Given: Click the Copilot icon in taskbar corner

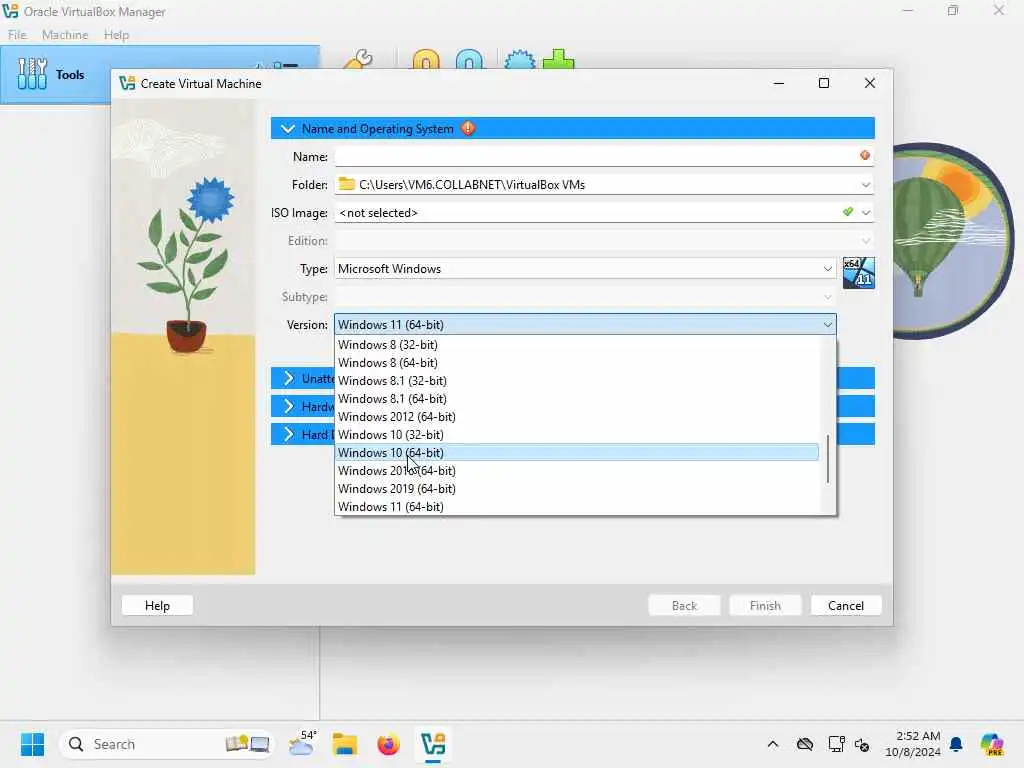Looking at the screenshot, I should click(x=991, y=744).
